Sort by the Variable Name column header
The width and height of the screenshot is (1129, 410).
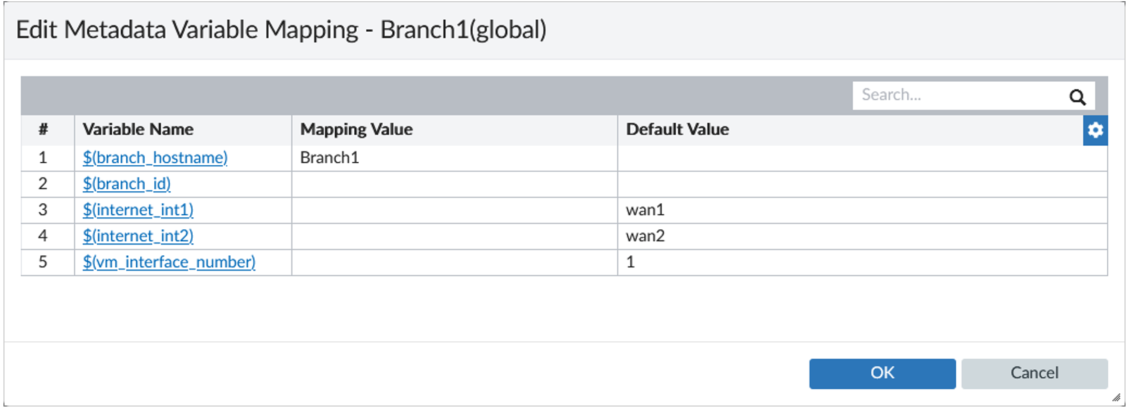[x=138, y=130]
